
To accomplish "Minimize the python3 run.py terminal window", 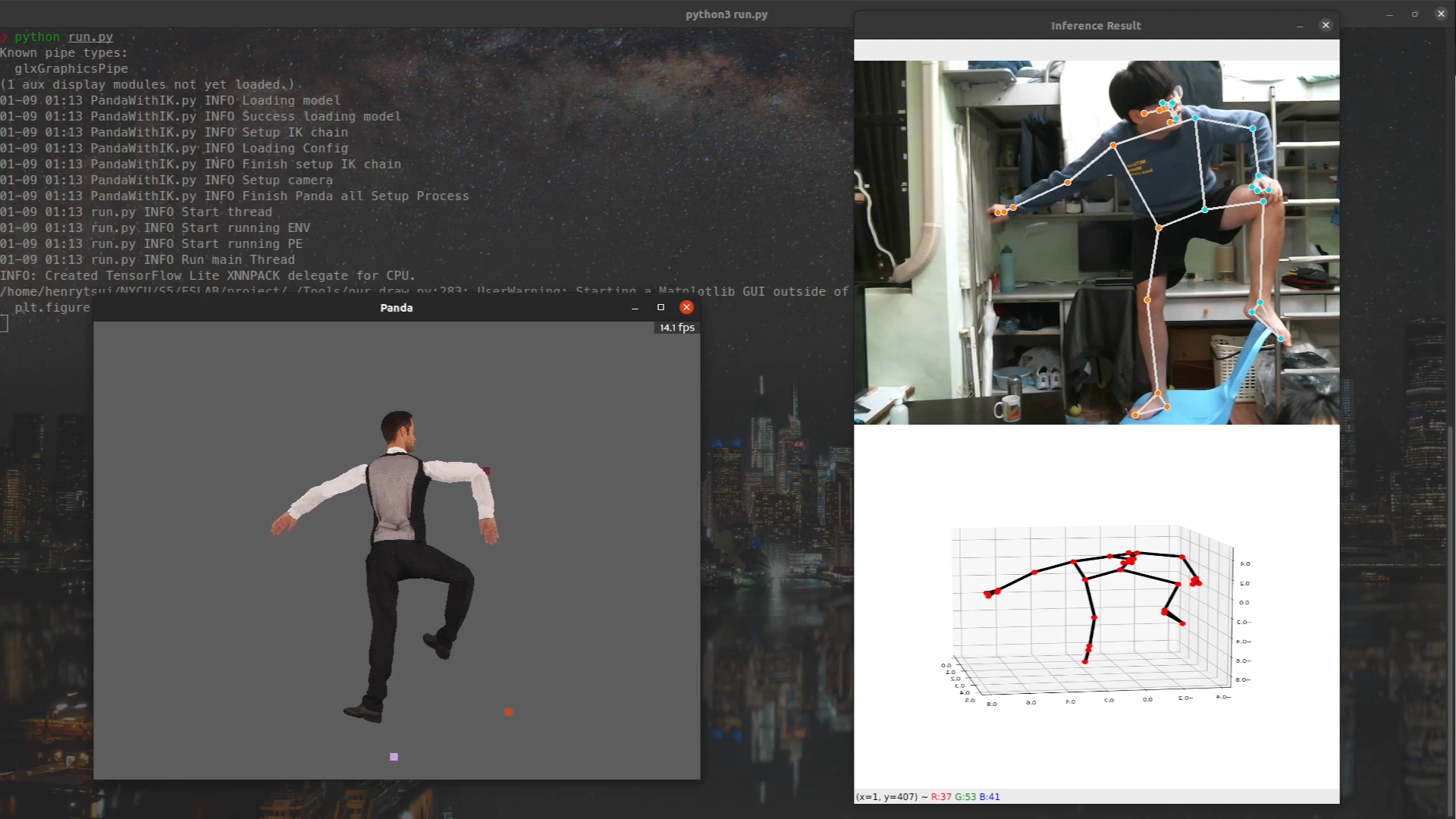I will 1389,14.
